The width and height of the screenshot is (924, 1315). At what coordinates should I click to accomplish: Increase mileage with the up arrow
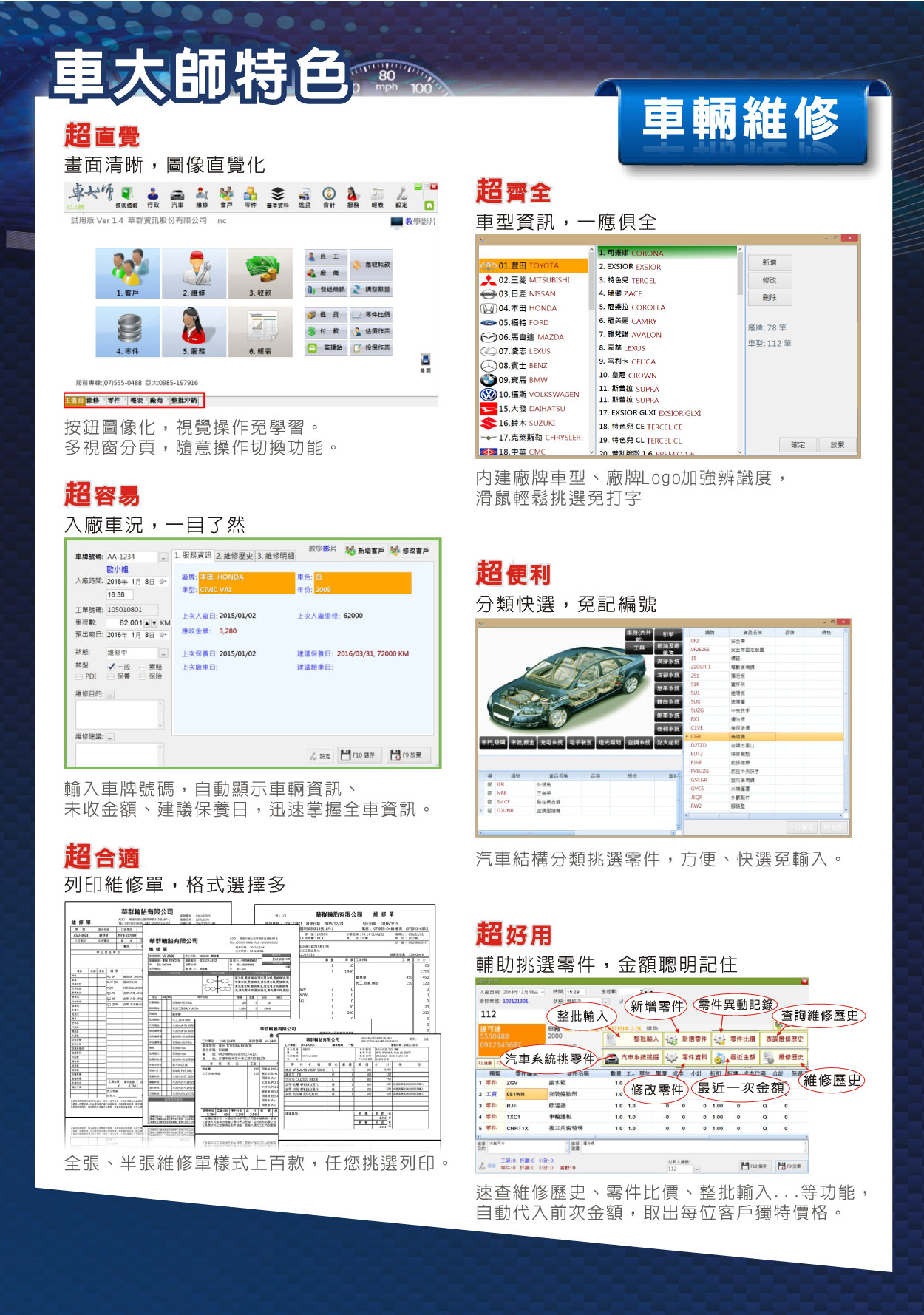point(147,623)
